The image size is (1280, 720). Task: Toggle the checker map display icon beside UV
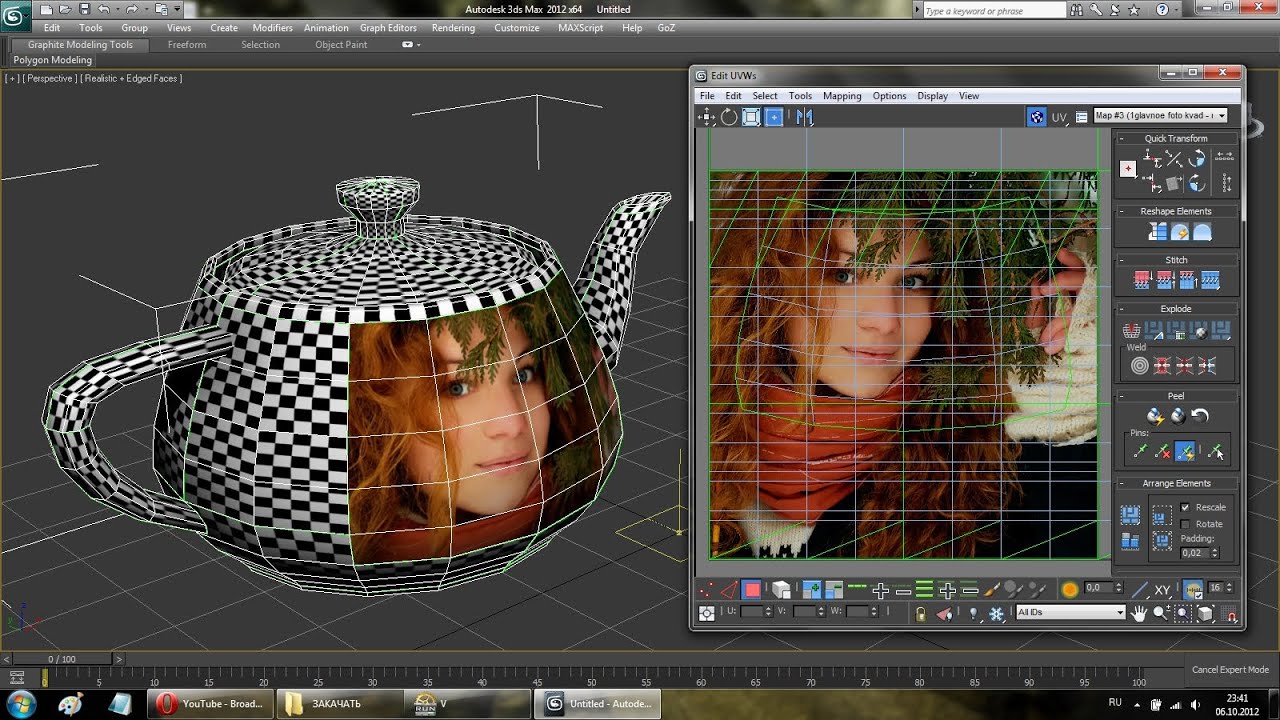(x=1037, y=117)
